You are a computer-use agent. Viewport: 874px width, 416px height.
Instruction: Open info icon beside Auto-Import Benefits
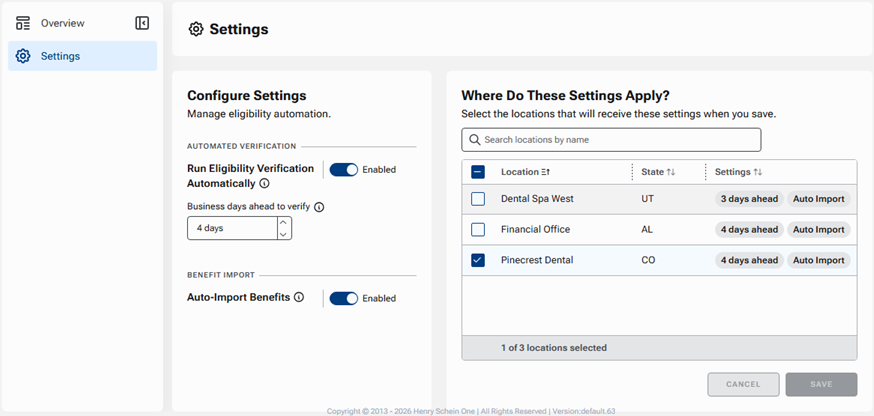point(299,297)
